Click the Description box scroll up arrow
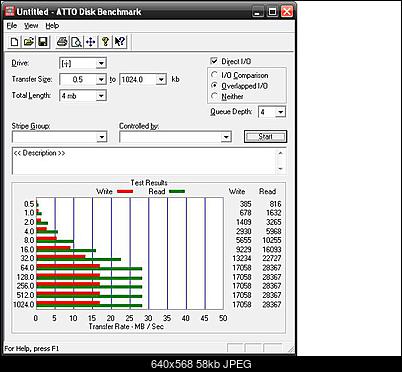The height and width of the screenshot is (372, 402). point(281,153)
